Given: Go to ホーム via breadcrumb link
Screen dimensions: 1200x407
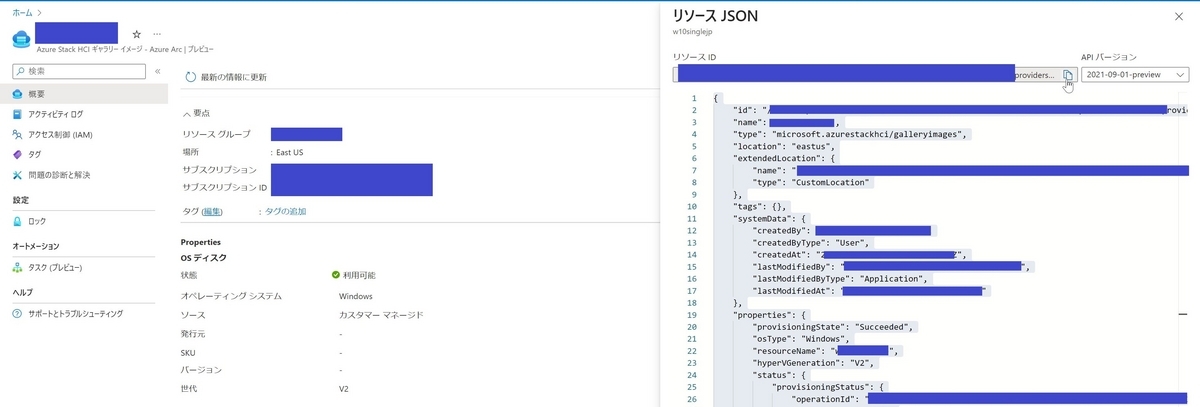Looking at the screenshot, I should click(x=22, y=11).
